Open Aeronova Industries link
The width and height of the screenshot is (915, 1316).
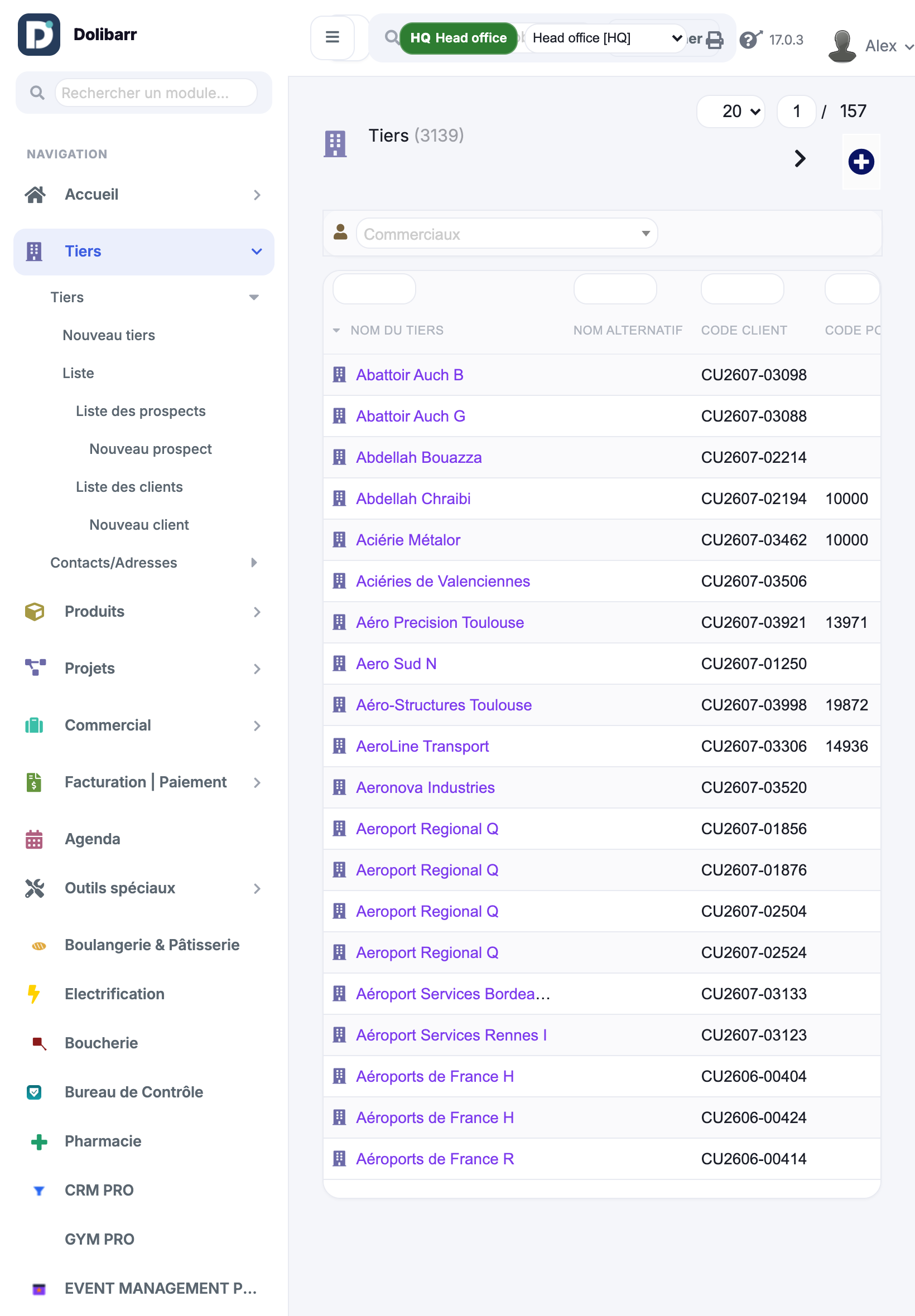tap(425, 787)
